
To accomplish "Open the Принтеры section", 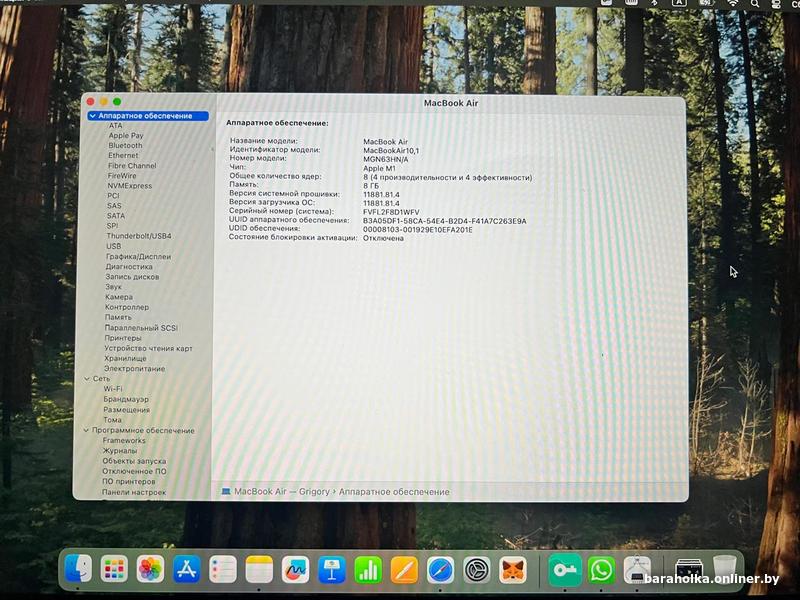I will [x=123, y=338].
